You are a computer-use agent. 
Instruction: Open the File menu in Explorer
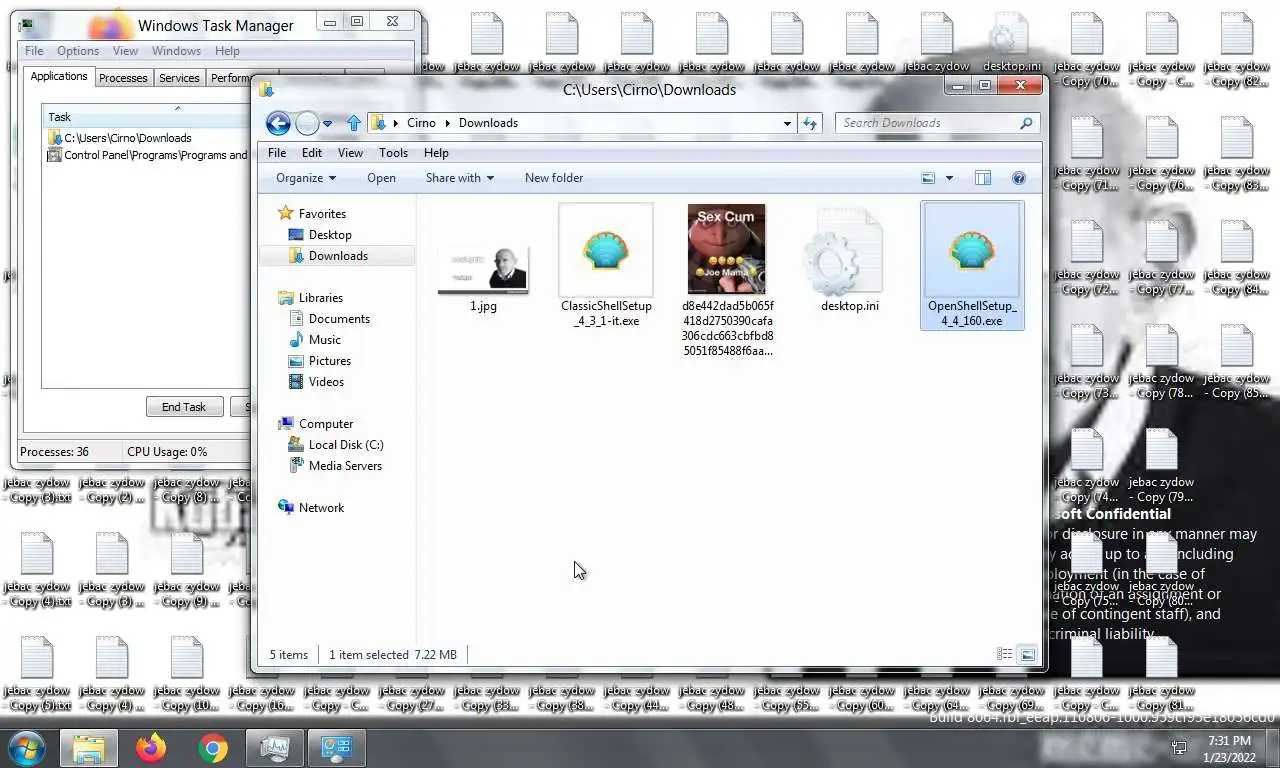click(277, 153)
